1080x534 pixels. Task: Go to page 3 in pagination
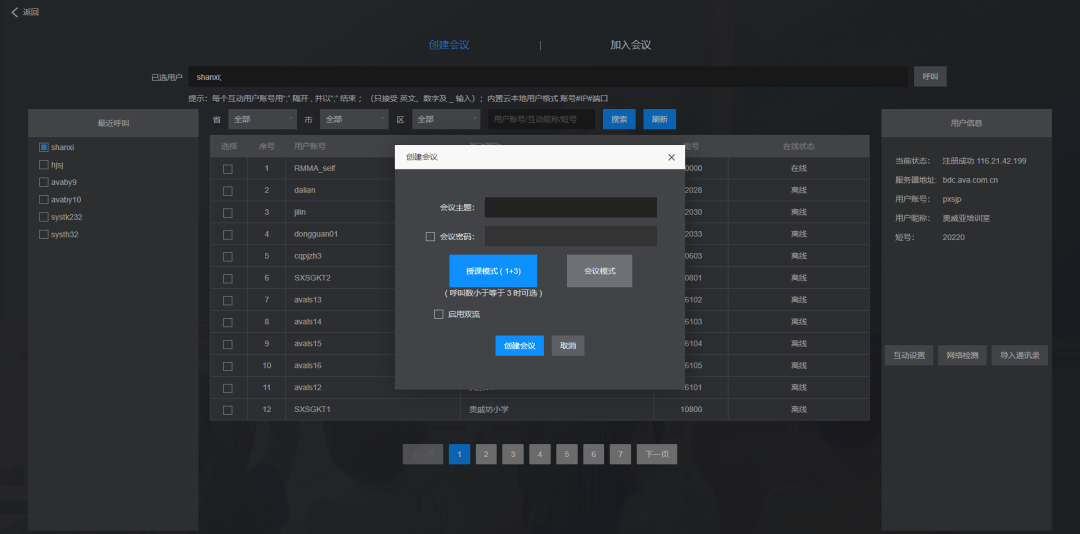point(513,454)
